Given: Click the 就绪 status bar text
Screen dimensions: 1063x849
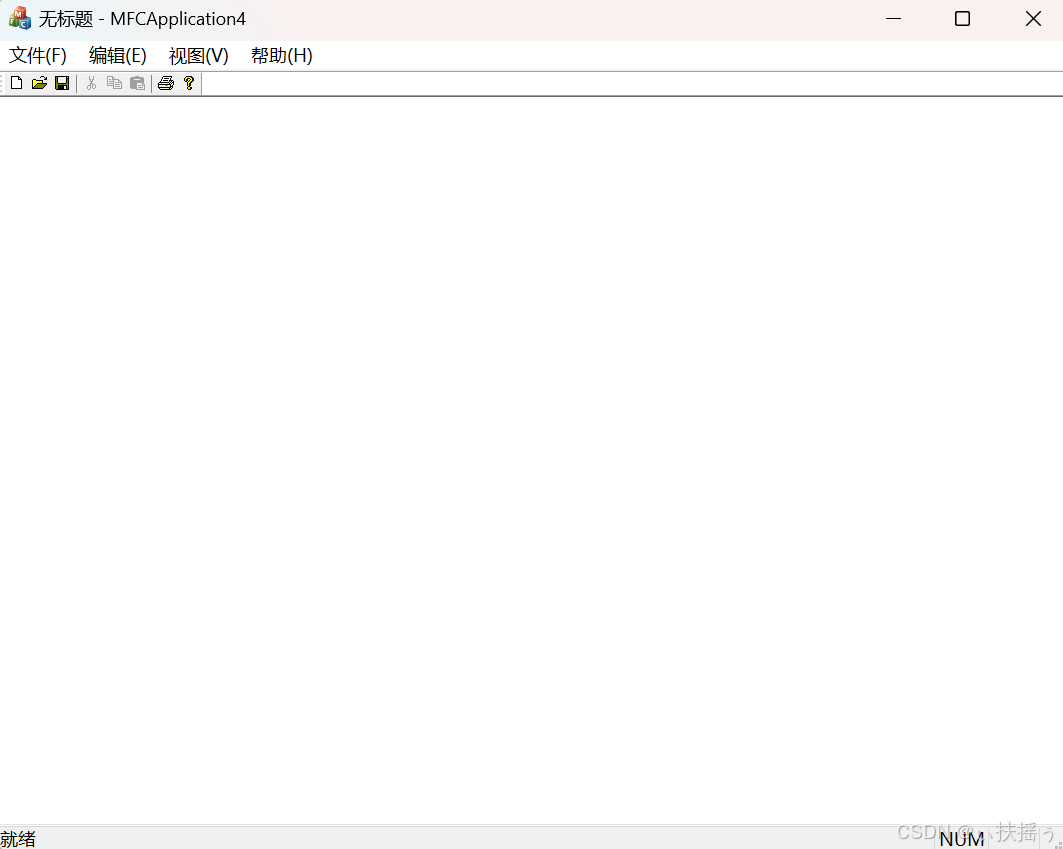Looking at the screenshot, I should tap(18, 840).
